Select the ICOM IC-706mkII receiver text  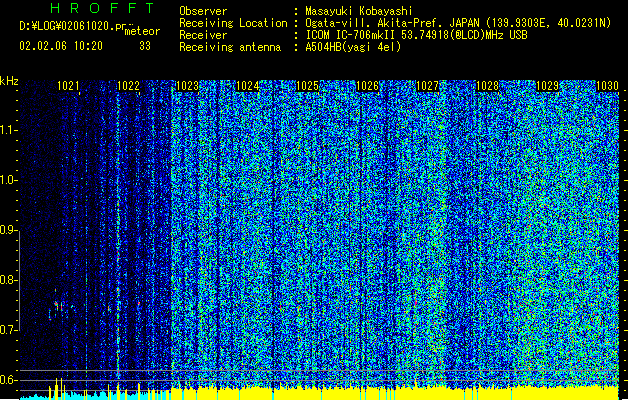416,35
